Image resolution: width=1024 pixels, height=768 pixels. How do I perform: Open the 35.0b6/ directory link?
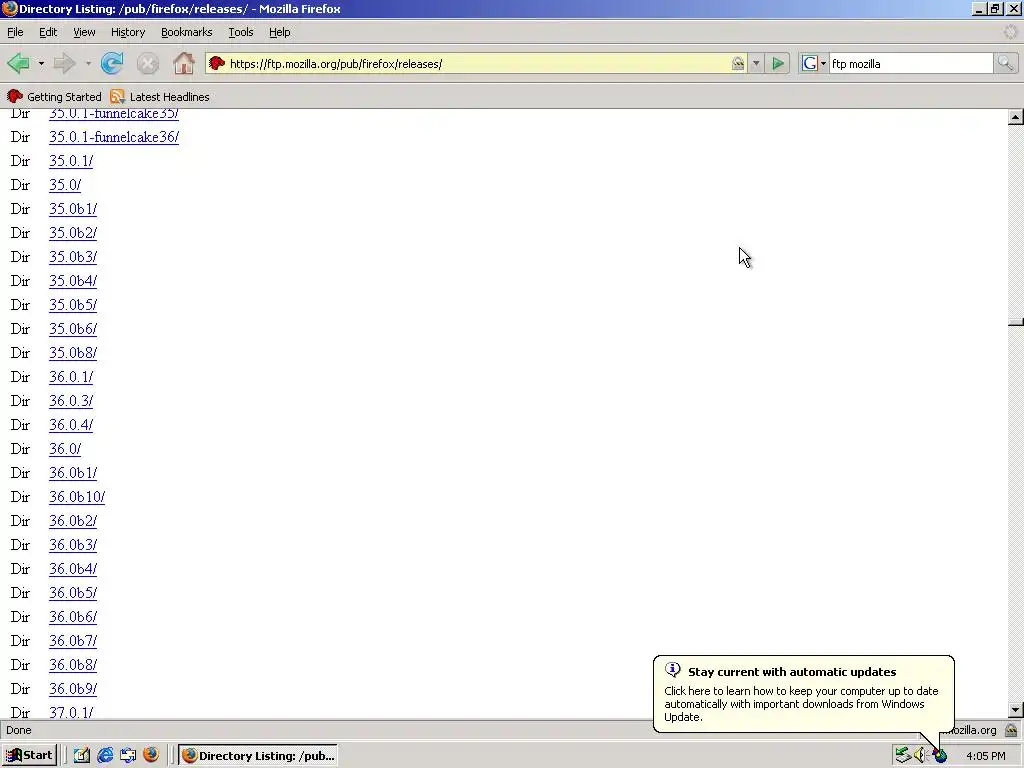73,328
